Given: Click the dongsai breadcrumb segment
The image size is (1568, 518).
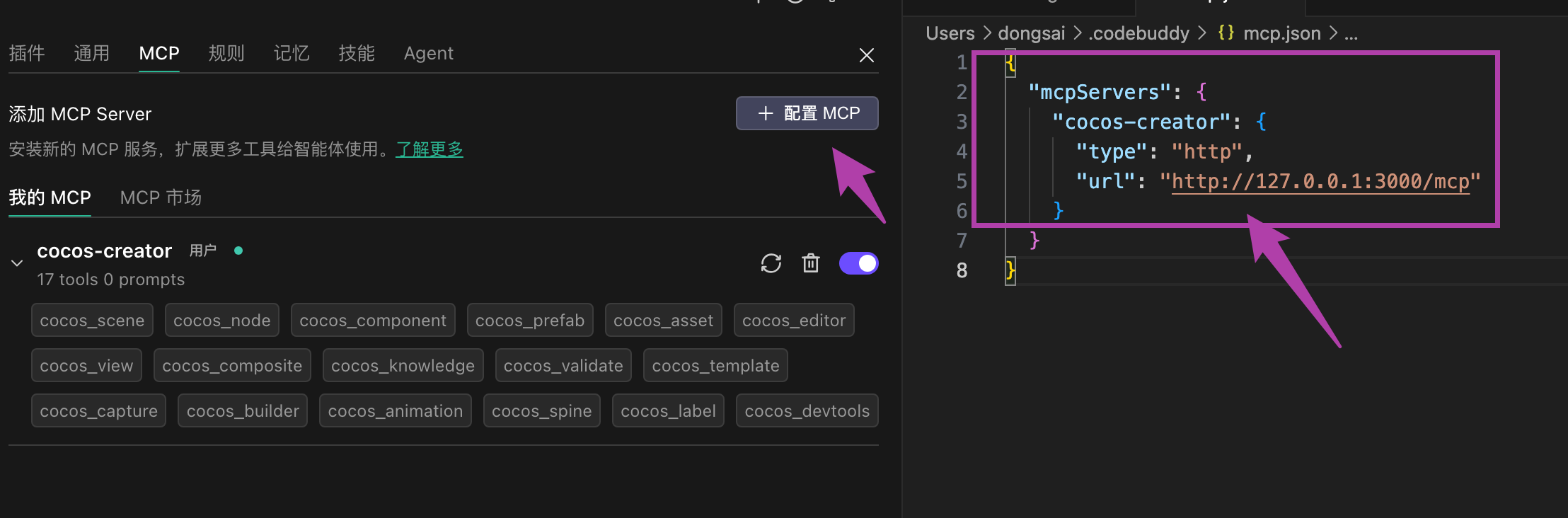Looking at the screenshot, I should 1032,33.
